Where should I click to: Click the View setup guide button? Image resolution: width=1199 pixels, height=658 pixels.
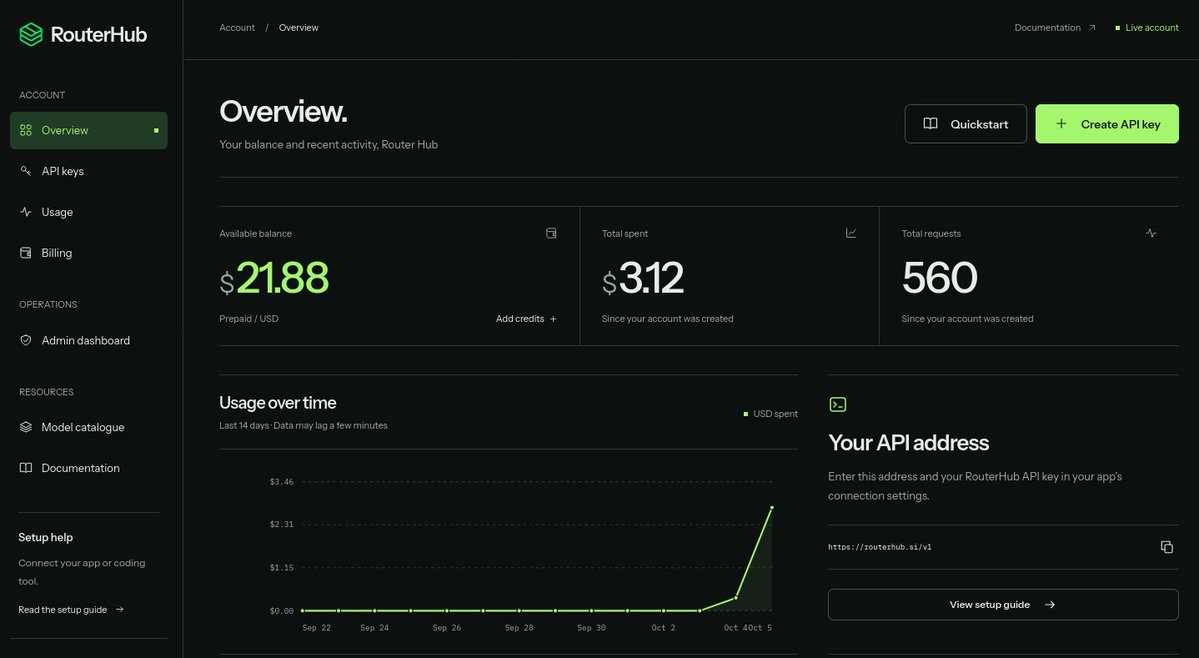pos(1003,605)
